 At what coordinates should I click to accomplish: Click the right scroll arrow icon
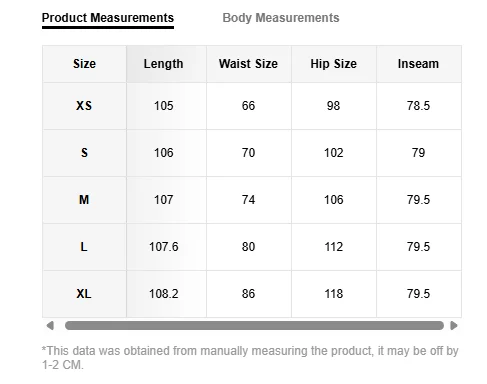pyautogui.click(x=454, y=326)
